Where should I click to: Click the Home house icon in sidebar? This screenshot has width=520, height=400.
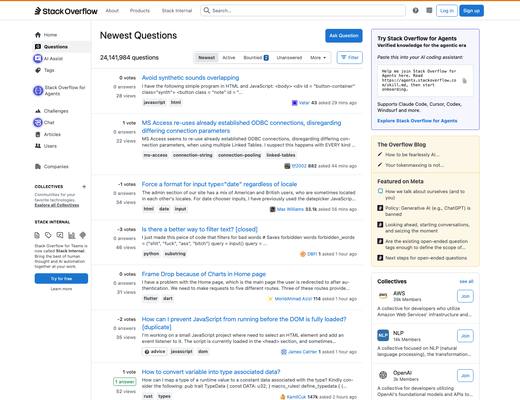click(x=38, y=35)
